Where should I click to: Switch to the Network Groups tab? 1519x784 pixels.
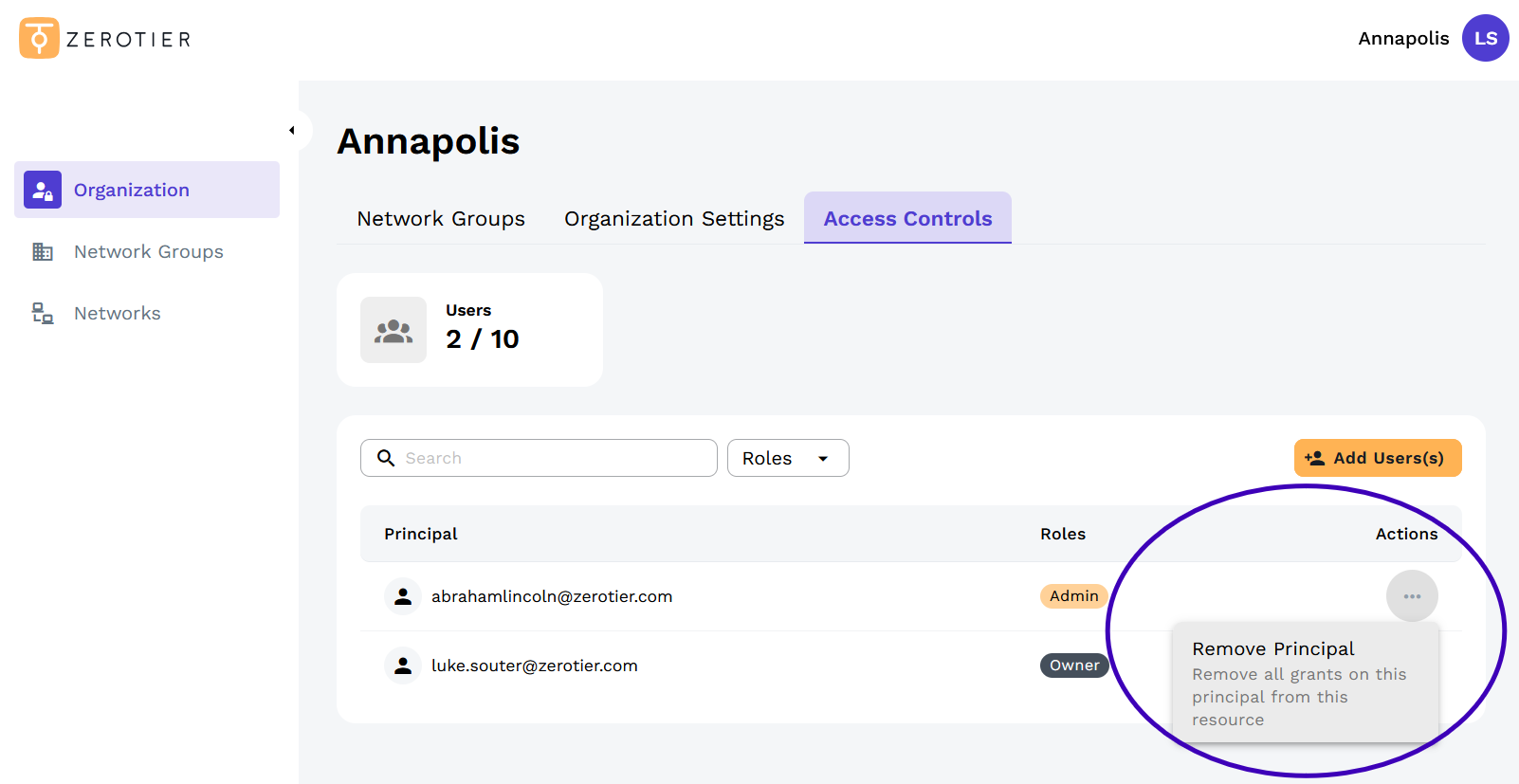pyautogui.click(x=441, y=218)
